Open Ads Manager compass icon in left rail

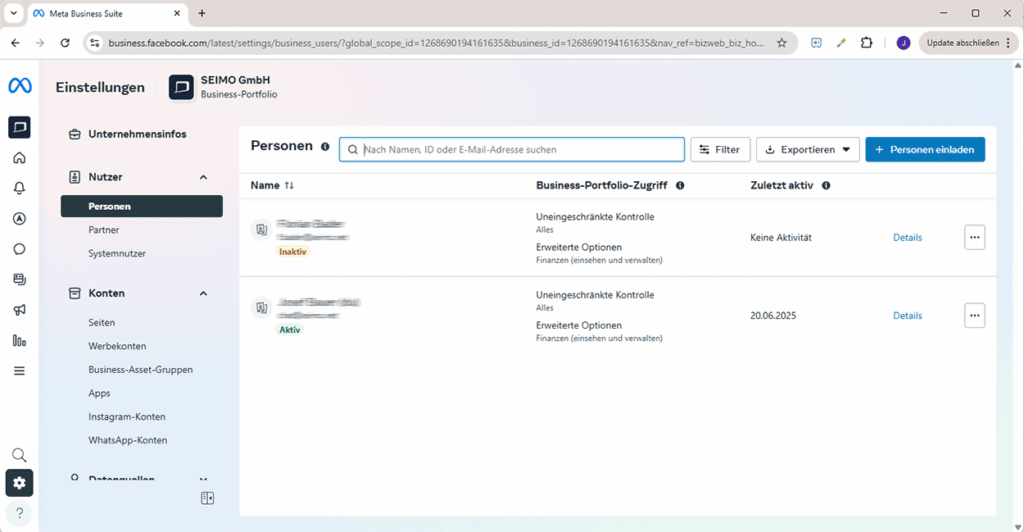[20, 219]
